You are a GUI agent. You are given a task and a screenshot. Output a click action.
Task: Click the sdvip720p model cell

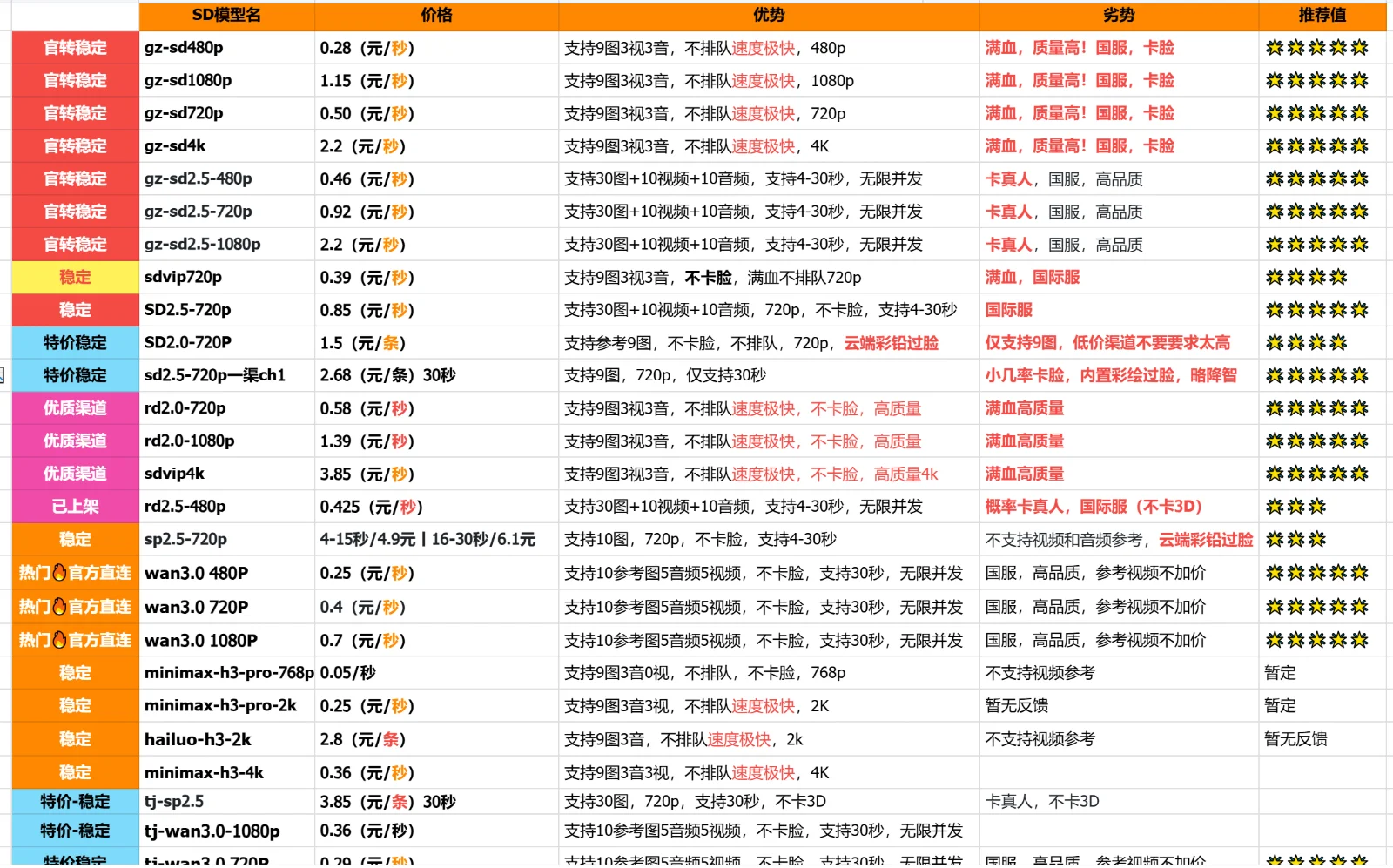(226, 278)
